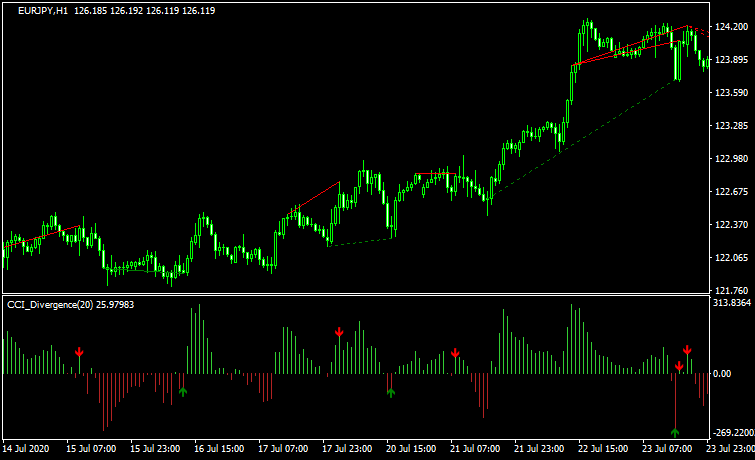Click the red divergence arrow above 17 Jul 23:00
This screenshot has width=755, height=460.
point(339,331)
